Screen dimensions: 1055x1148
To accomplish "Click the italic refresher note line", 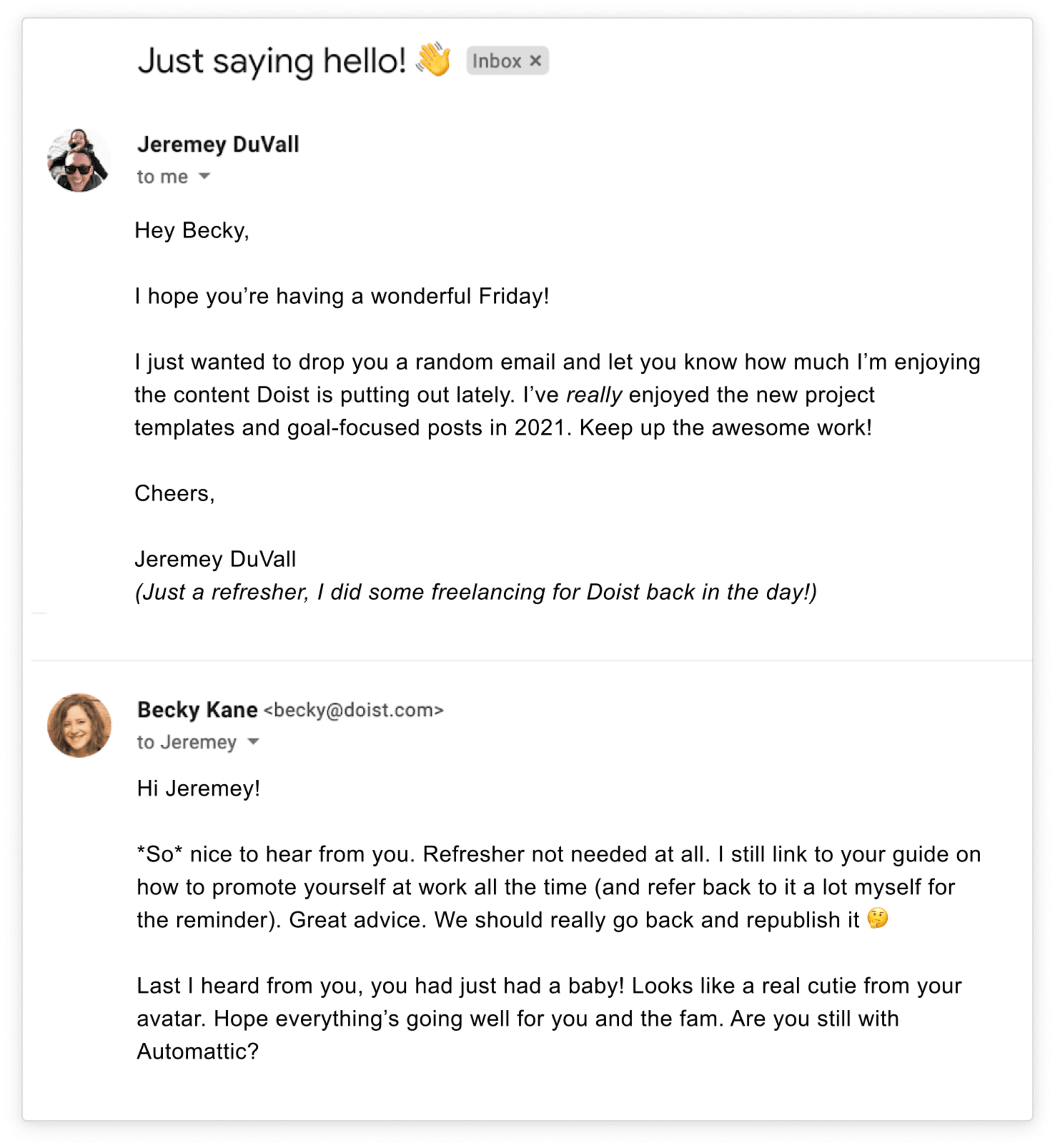I will [476, 592].
